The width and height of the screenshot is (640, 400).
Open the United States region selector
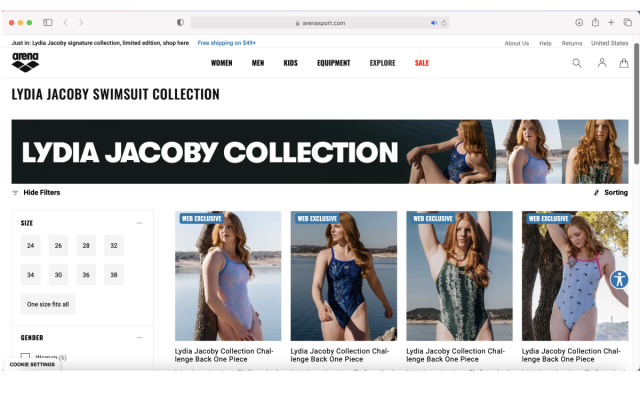(609, 43)
